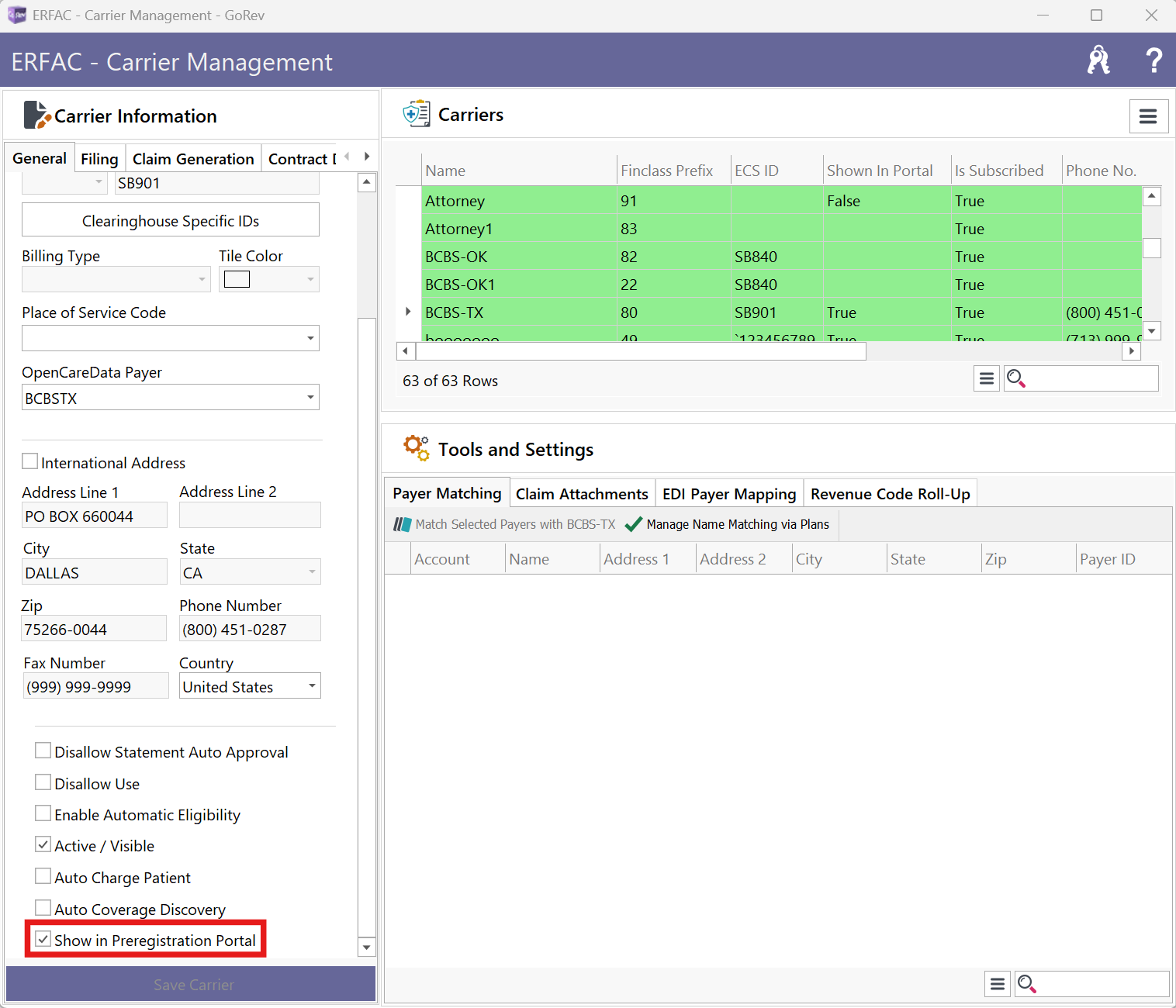This screenshot has width=1176, height=1008.
Task: Open the OpenCareData Payer dropdown
Action: point(171,398)
